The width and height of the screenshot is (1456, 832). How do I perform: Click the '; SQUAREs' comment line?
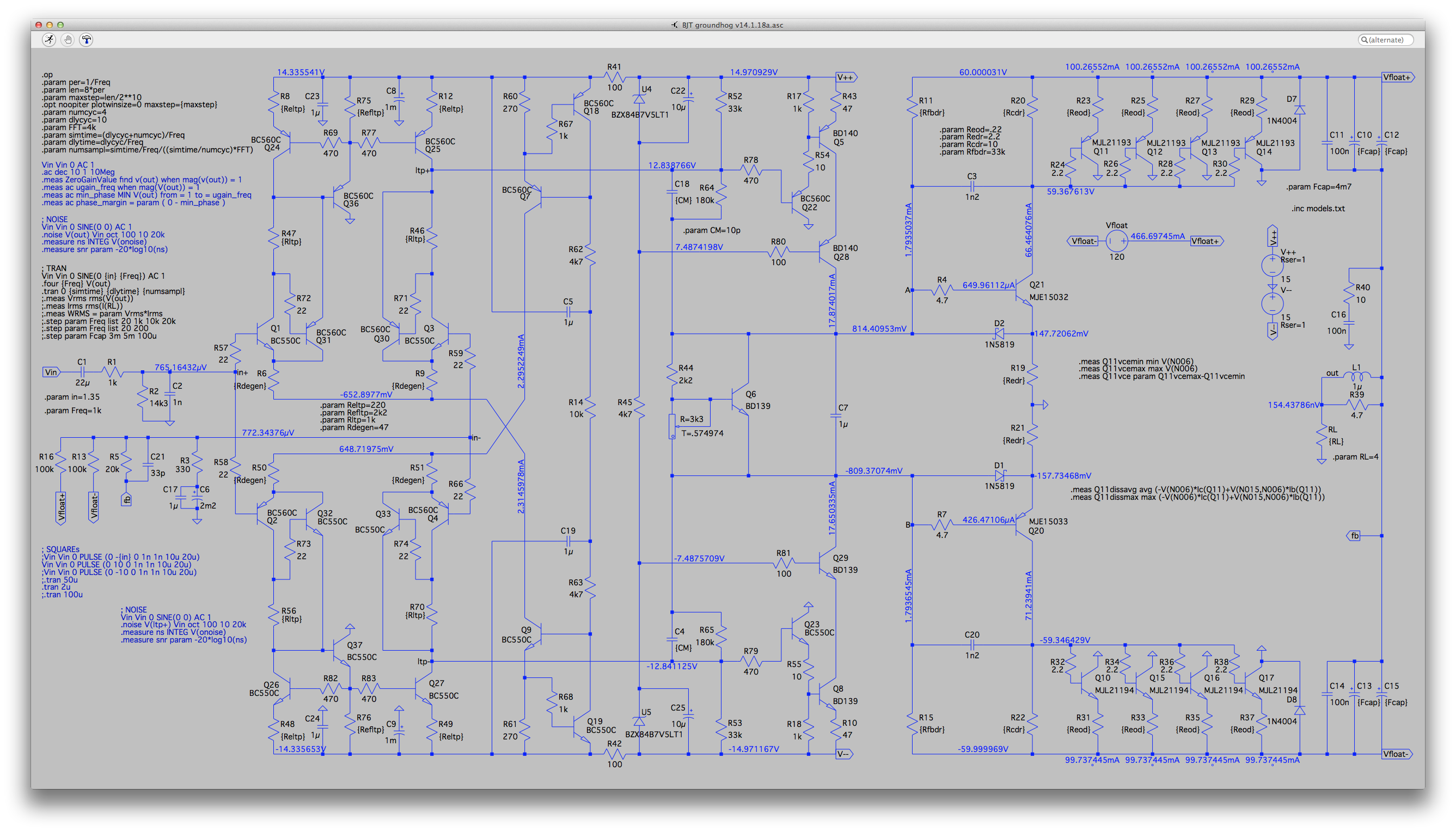(60, 549)
